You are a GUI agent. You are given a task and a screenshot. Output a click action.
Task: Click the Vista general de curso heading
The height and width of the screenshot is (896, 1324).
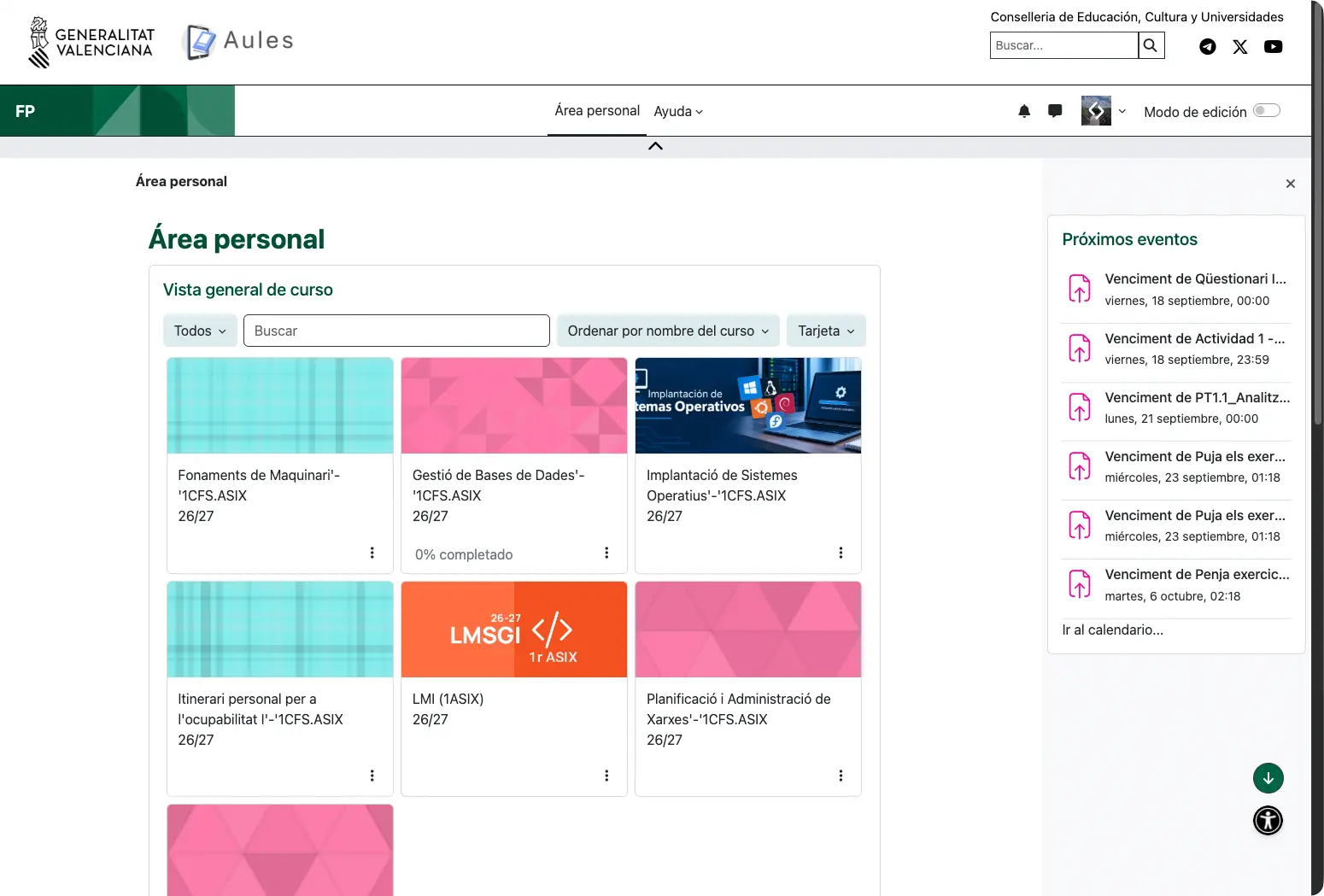click(248, 290)
